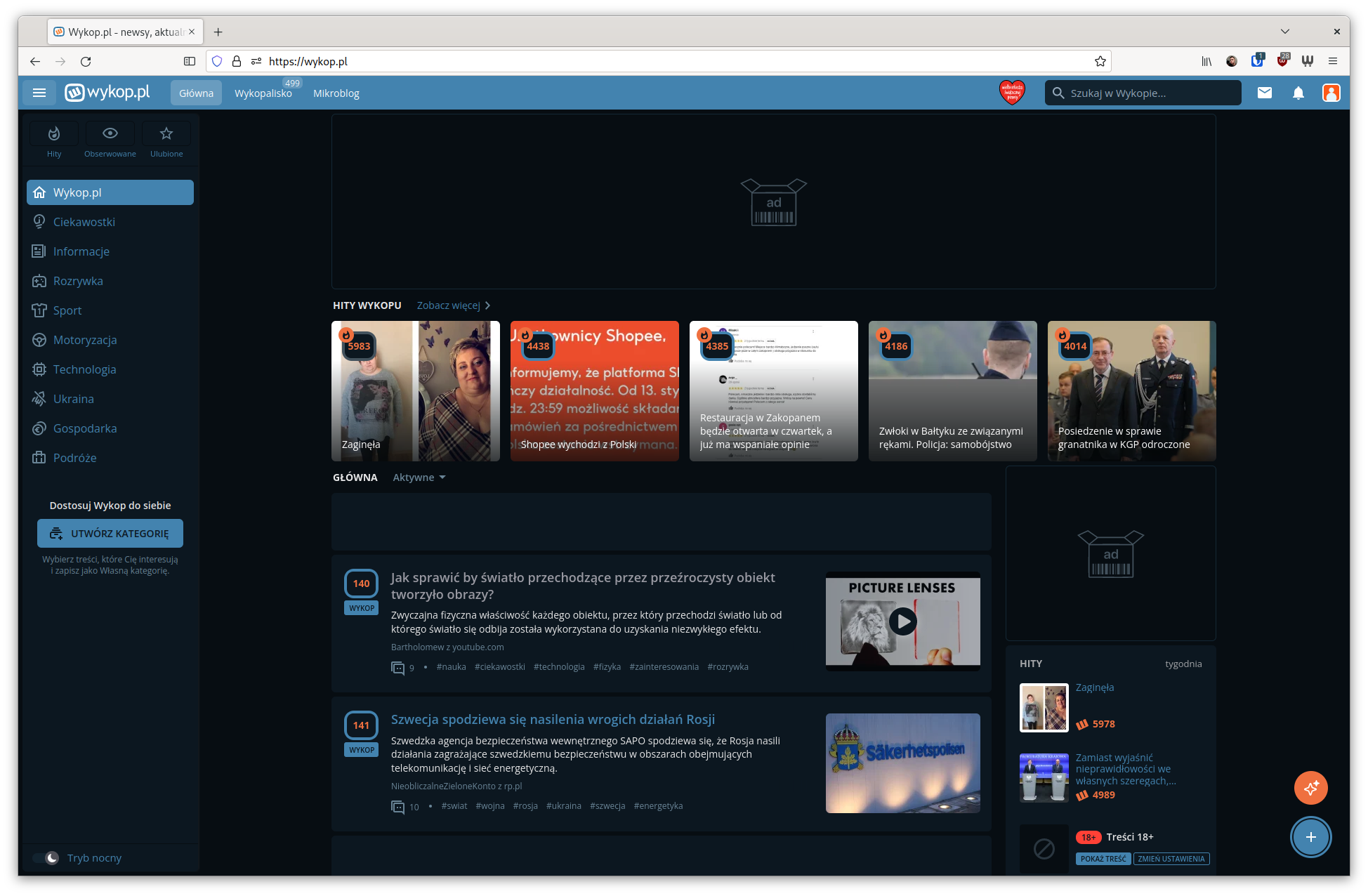Viewport: 1368px width, 896px height.
Task: Click the red WOŚP heart icon
Action: pyautogui.click(x=1012, y=92)
